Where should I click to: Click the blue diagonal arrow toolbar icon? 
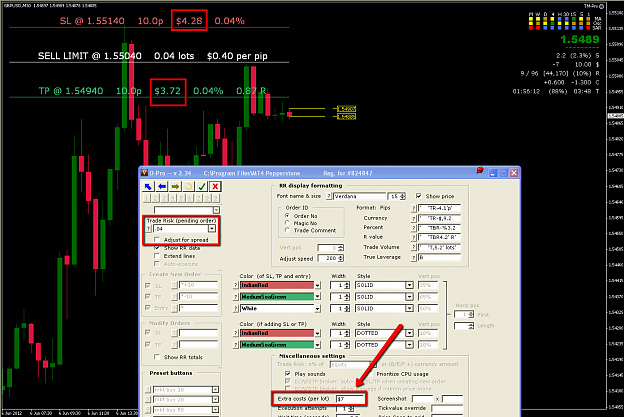[149, 186]
